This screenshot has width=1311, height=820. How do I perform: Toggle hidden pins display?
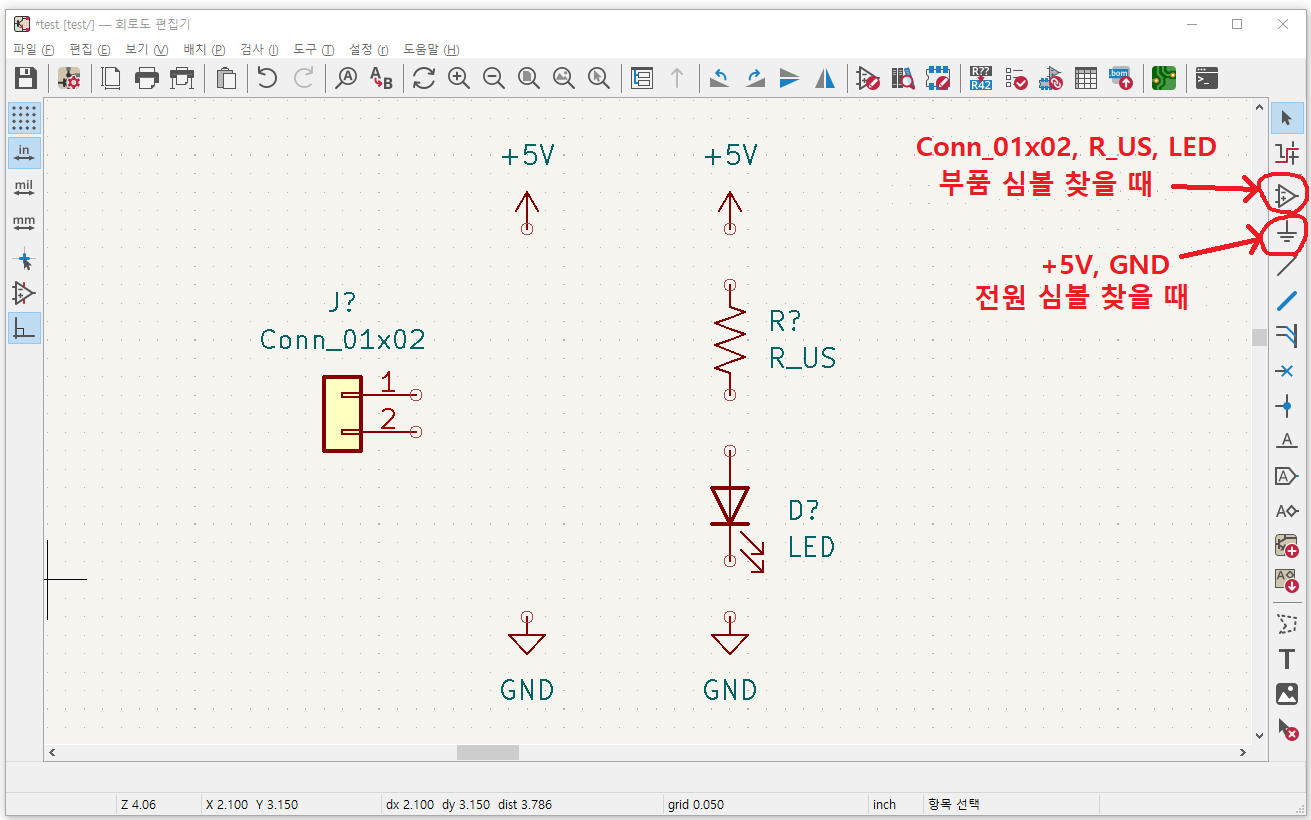pyautogui.click(x=25, y=293)
